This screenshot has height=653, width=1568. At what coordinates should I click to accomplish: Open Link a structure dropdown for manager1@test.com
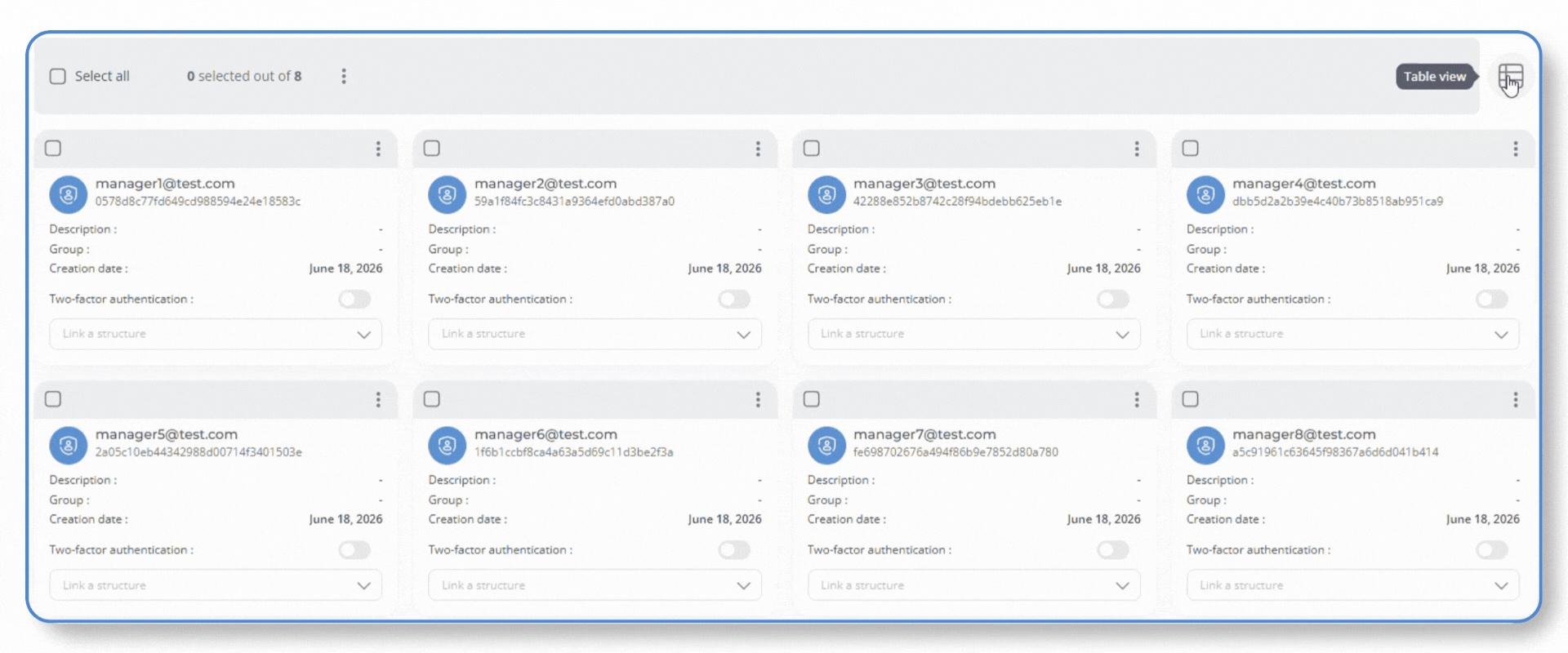point(216,334)
